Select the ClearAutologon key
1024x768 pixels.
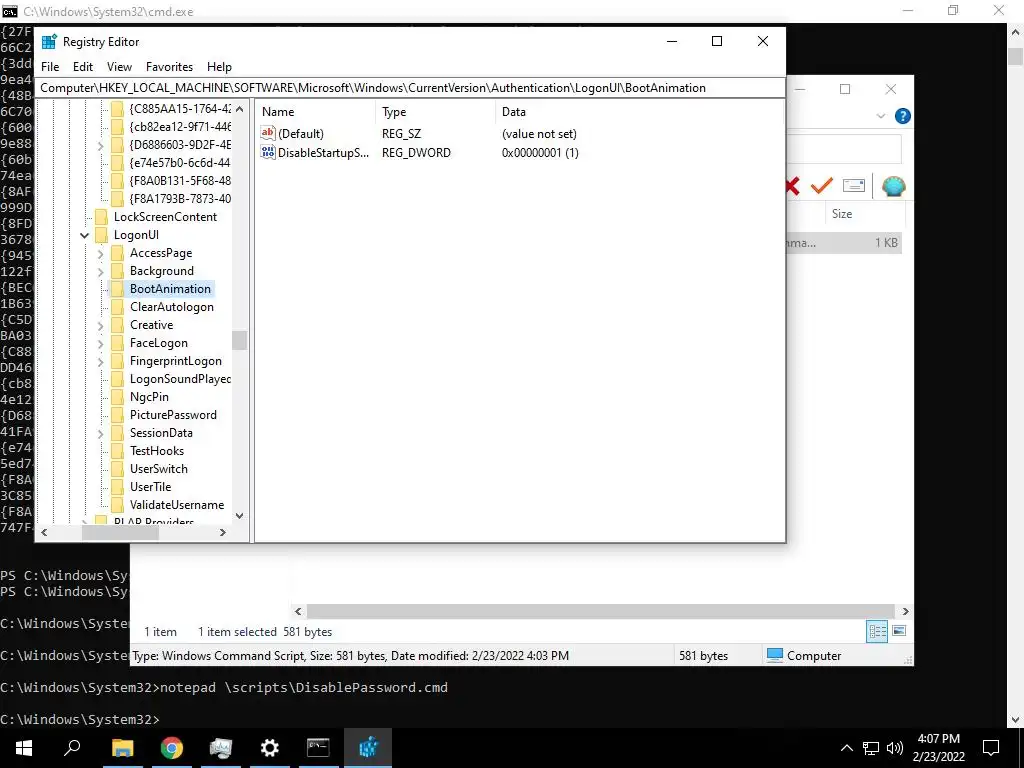pos(171,307)
